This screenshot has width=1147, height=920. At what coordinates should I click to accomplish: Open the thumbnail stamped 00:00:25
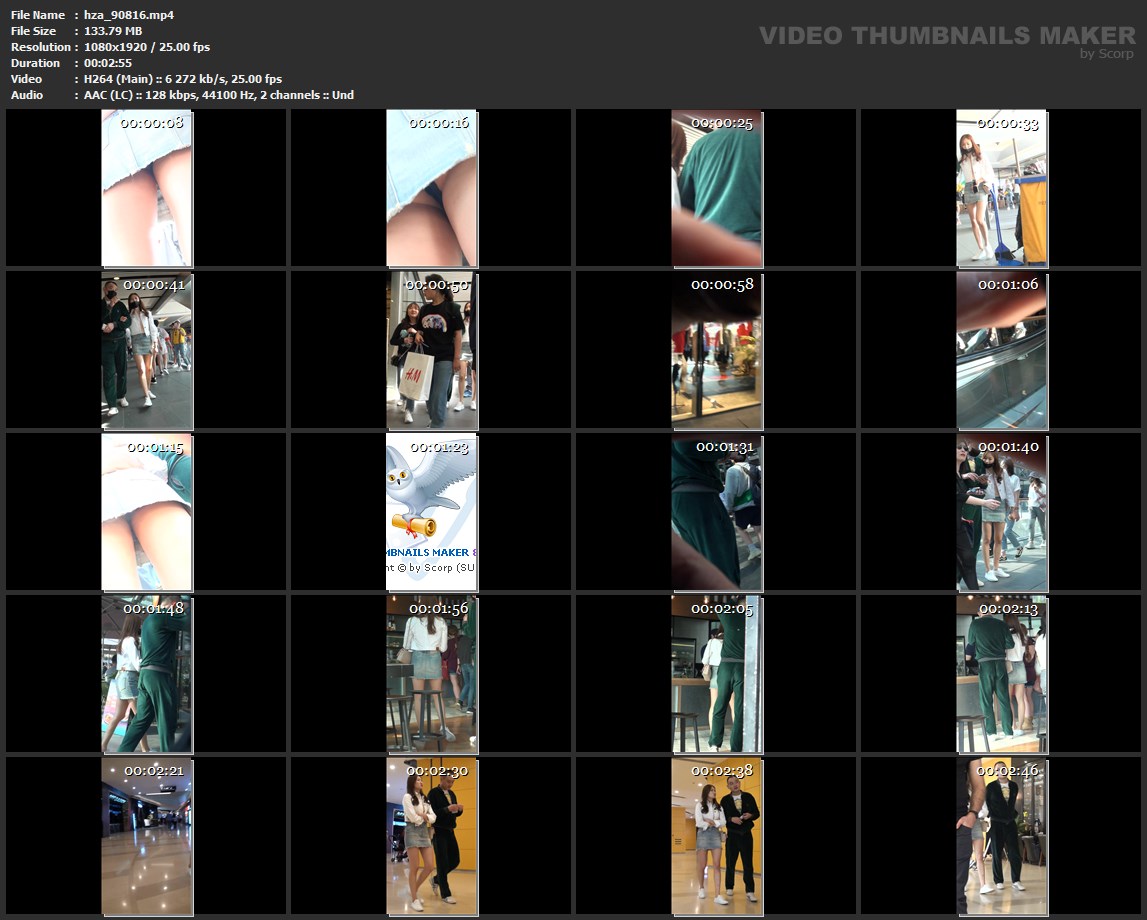(x=716, y=189)
